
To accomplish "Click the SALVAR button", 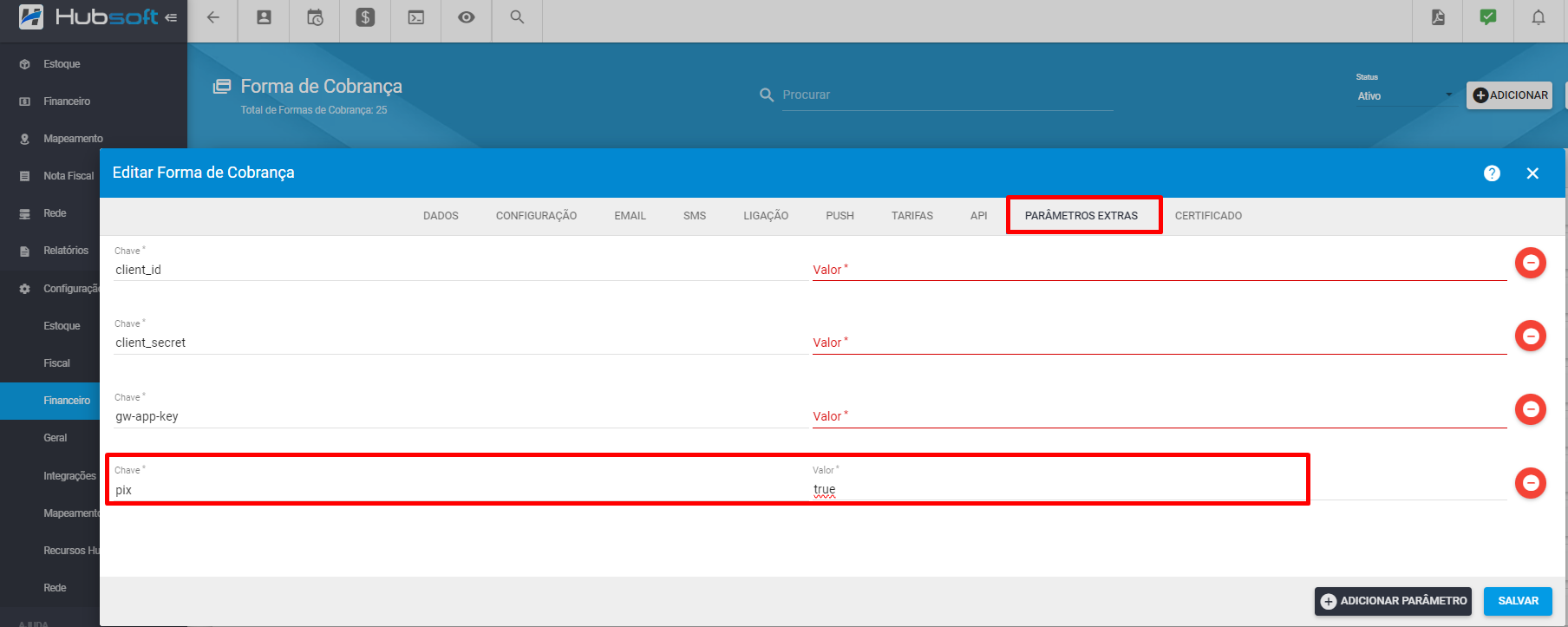I will click(x=1518, y=601).
